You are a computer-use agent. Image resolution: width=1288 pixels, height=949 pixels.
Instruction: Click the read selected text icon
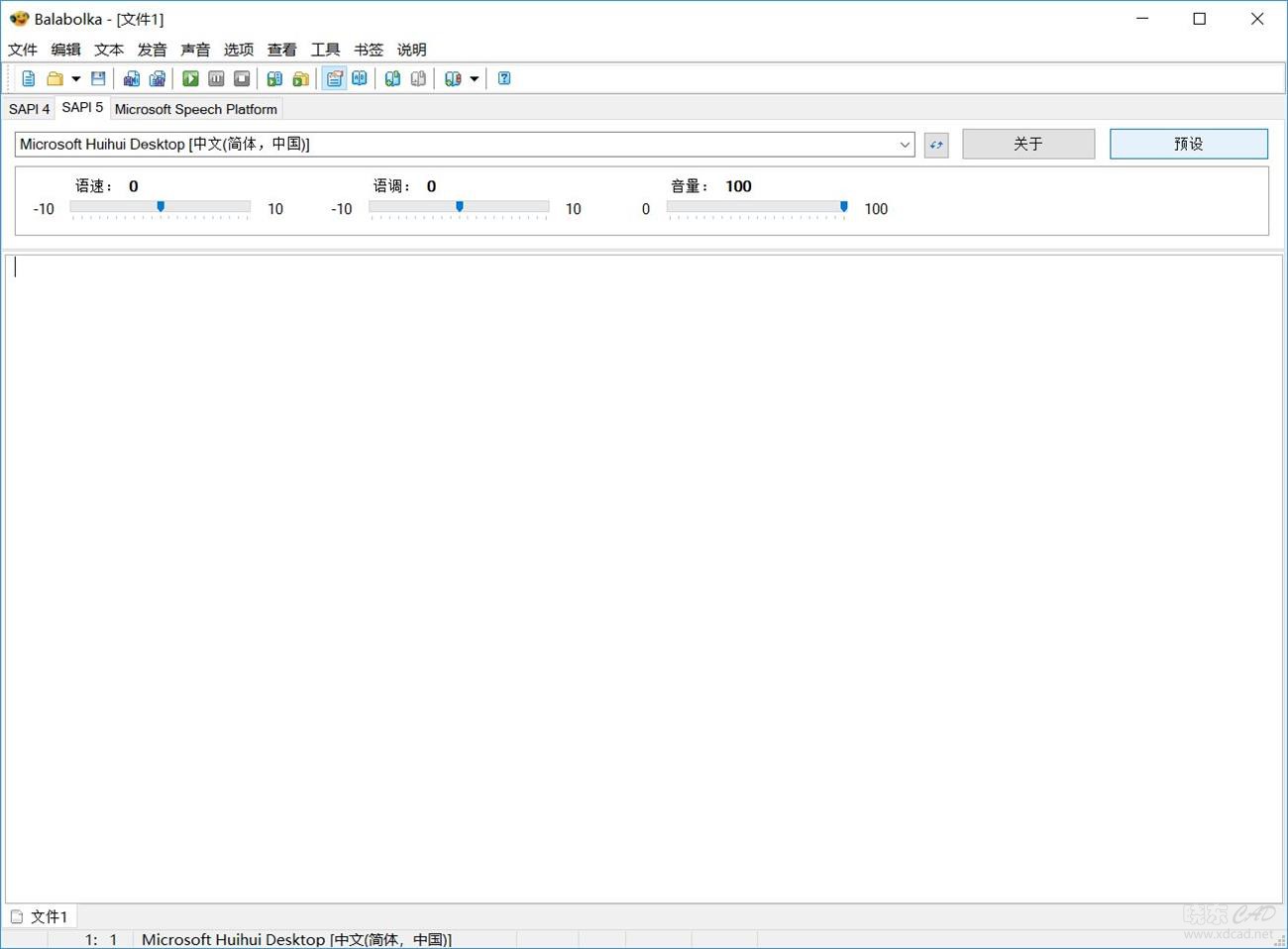pyautogui.click(x=274, y=79)
